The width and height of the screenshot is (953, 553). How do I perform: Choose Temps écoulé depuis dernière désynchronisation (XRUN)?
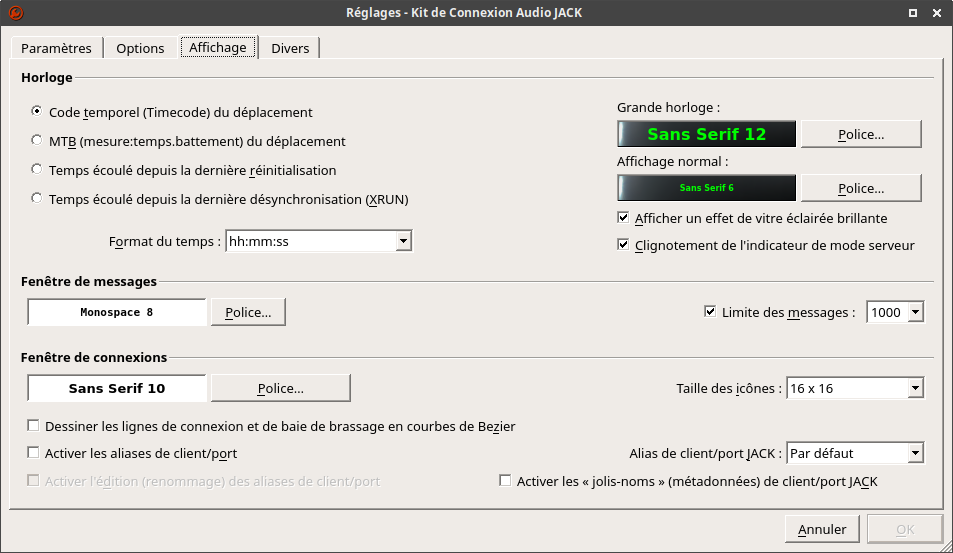click(x=37, y=198)
